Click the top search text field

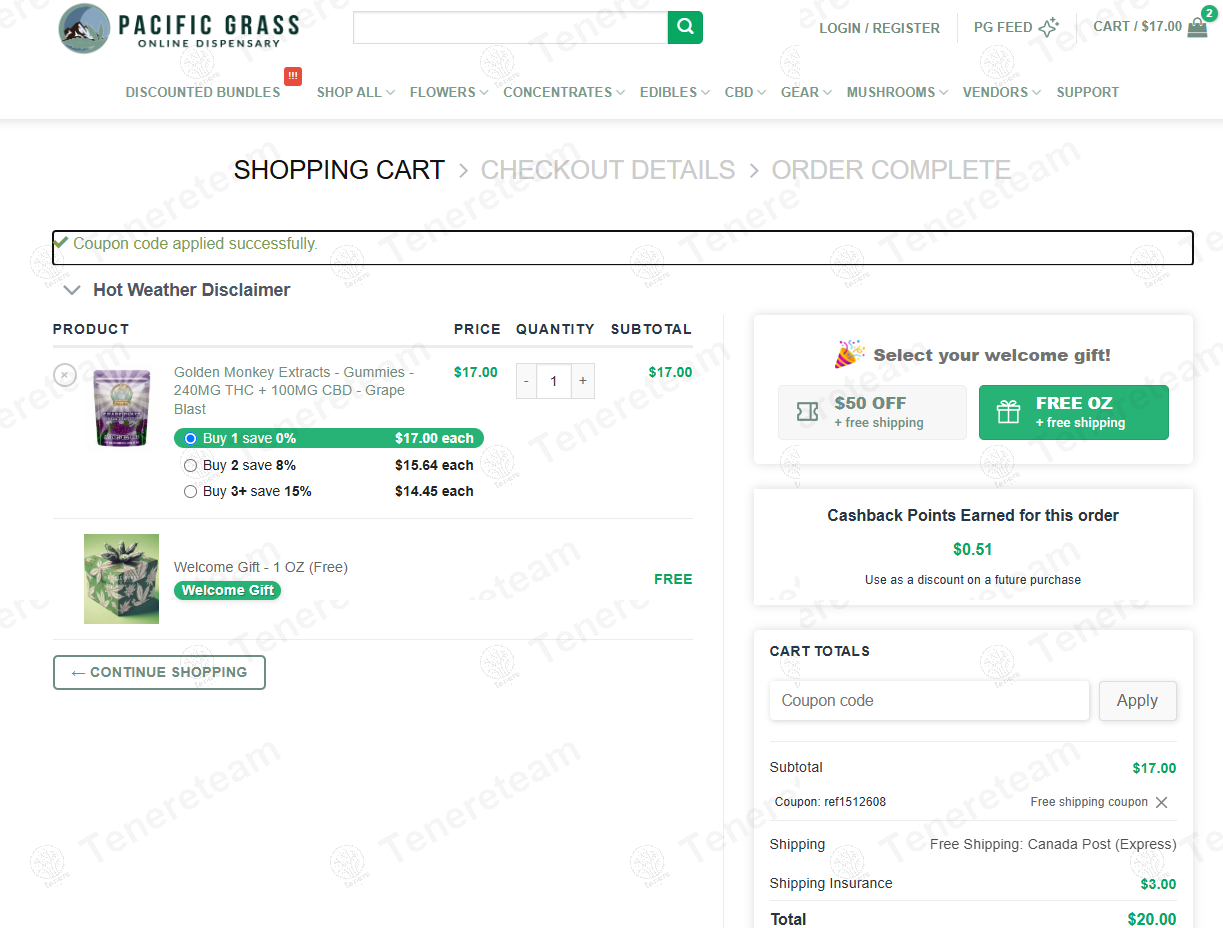pos(510,28)
